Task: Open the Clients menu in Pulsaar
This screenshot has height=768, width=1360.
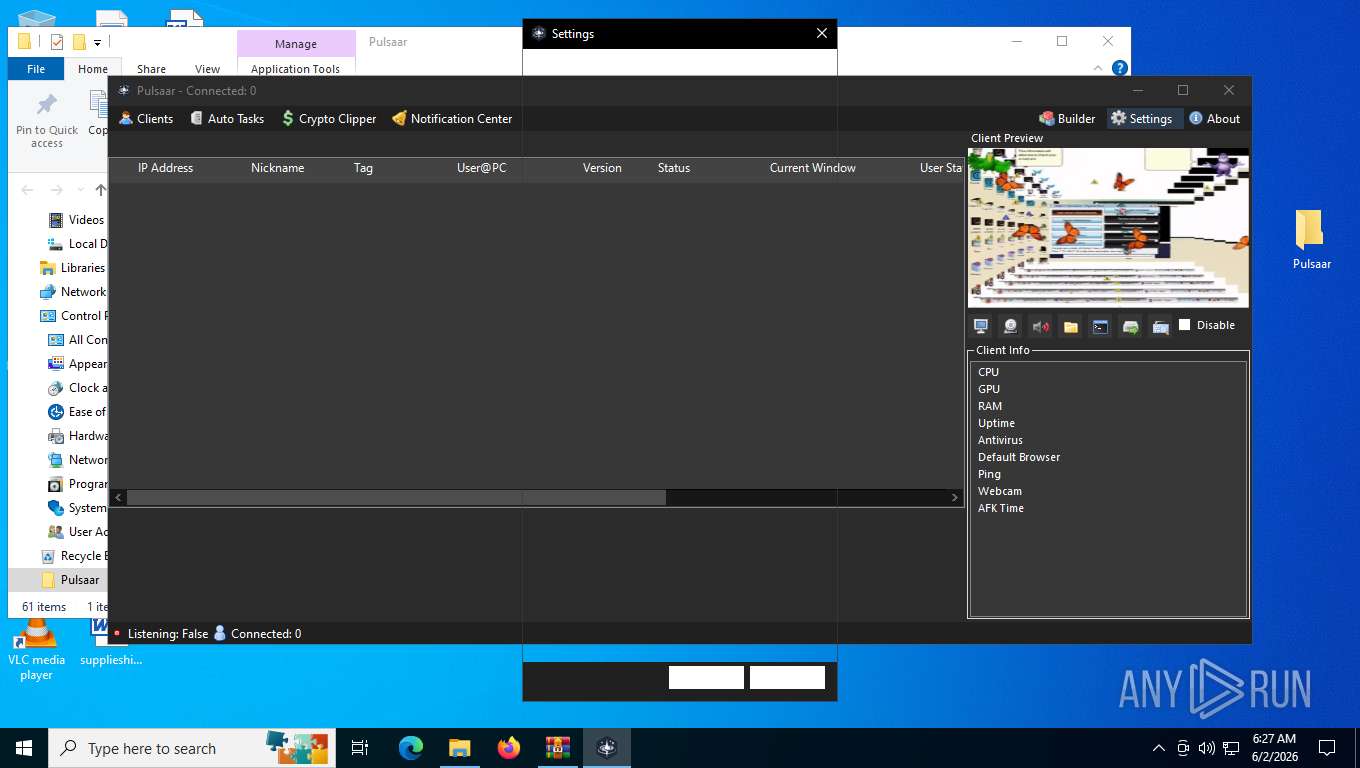Action: (x=146, y=118)
